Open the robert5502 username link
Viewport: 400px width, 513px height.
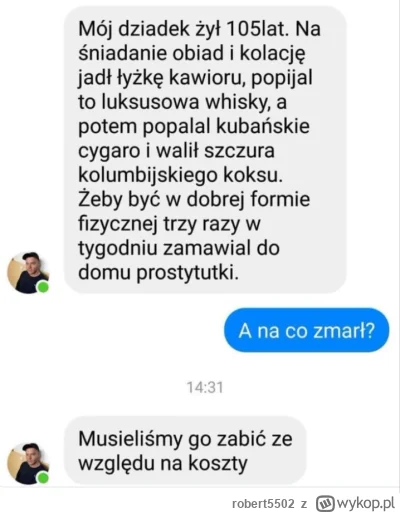pyautogui.click(x=263, y=503)
